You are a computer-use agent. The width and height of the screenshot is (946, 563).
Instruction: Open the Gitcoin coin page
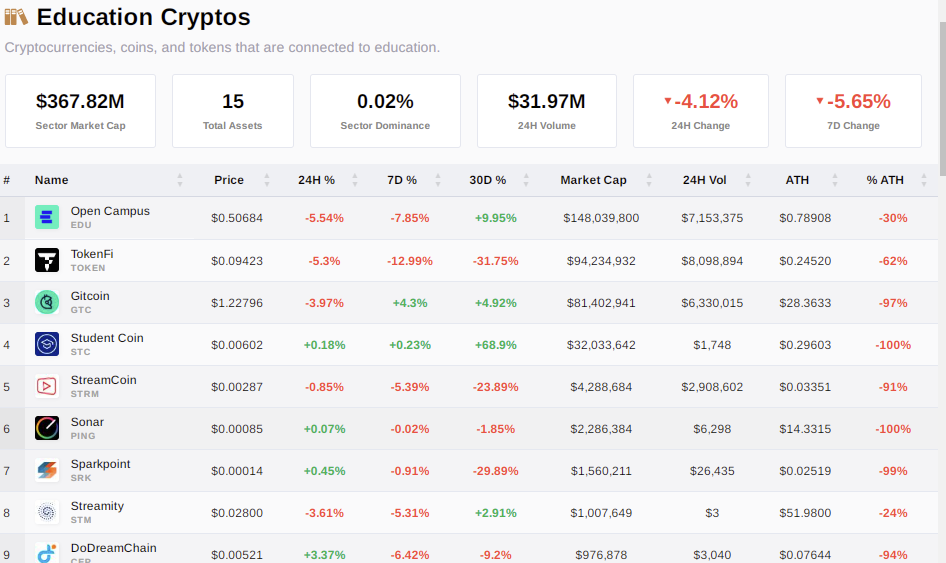click(x=90, y=296)
